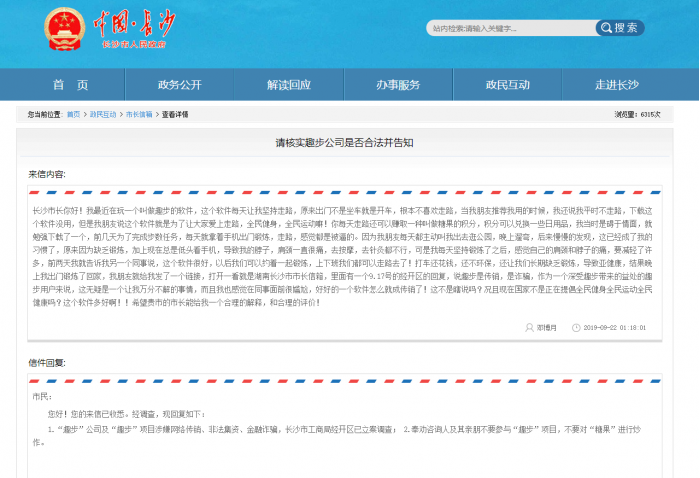Image resolution: width=700 pixels, height=478 pixels.
Task: Focus the 站内检索 keyword search field
Action: (x=512, y=28)
